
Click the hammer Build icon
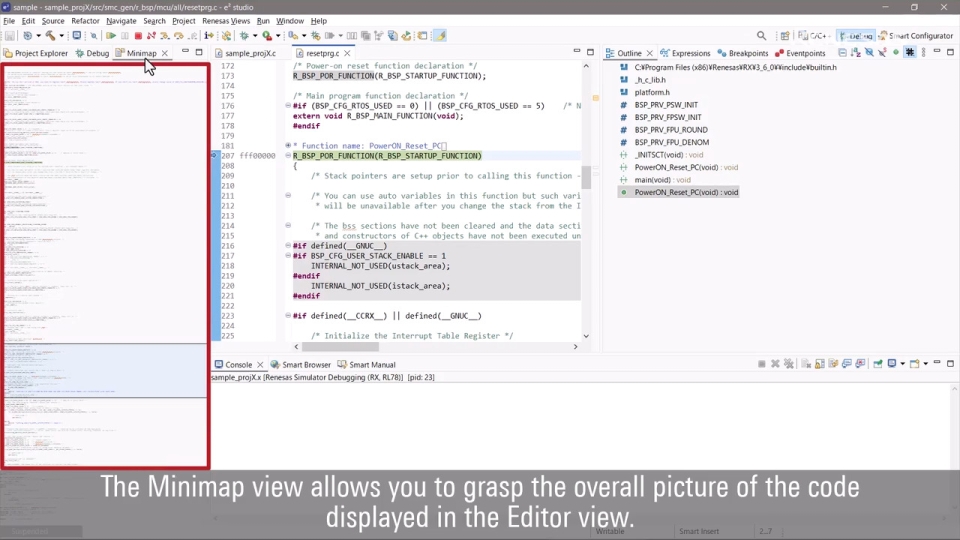tap(49, 36)
